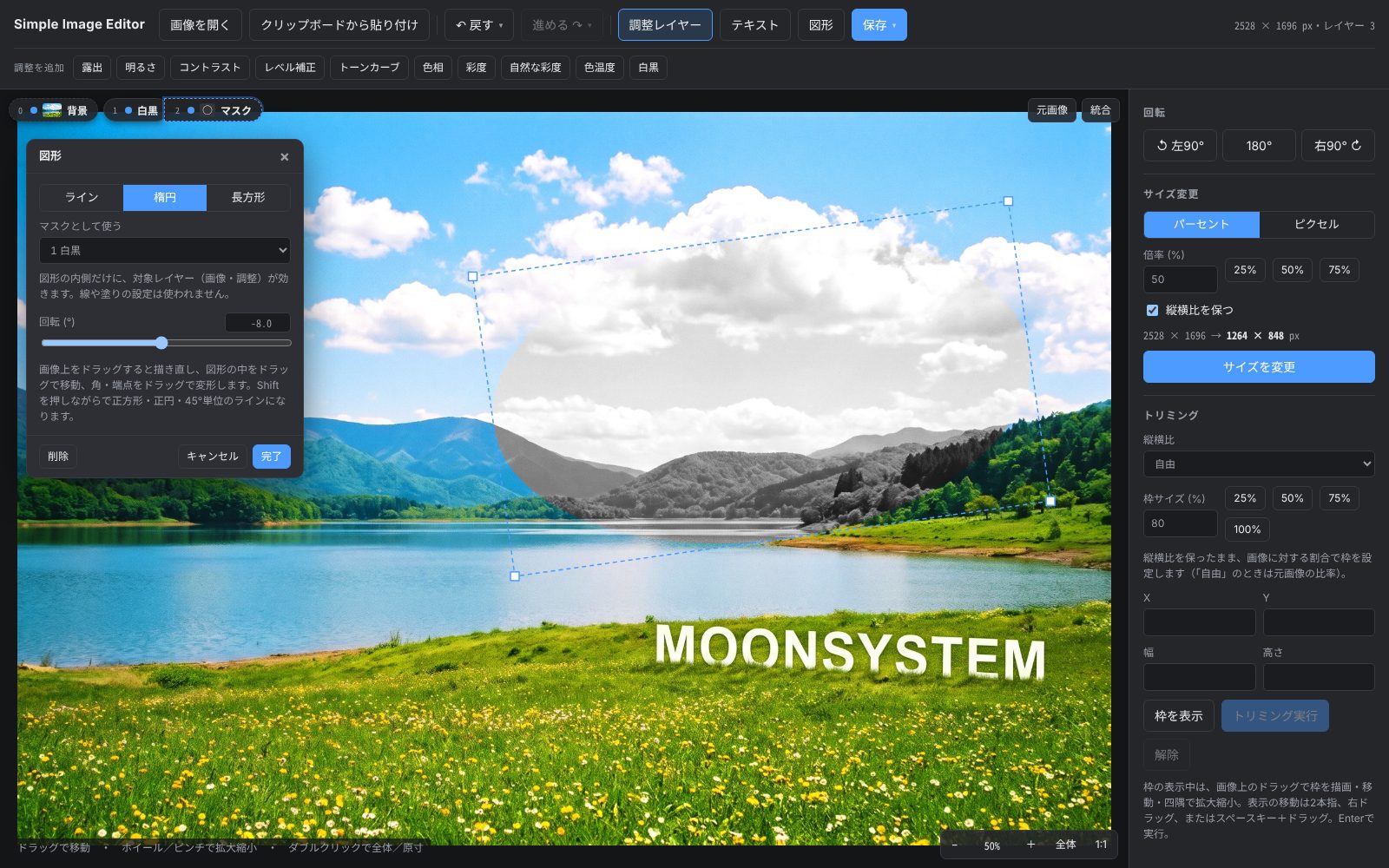1389x868 pixels.
Task: Add a 露出 adjustment
Action: point(92,68)
